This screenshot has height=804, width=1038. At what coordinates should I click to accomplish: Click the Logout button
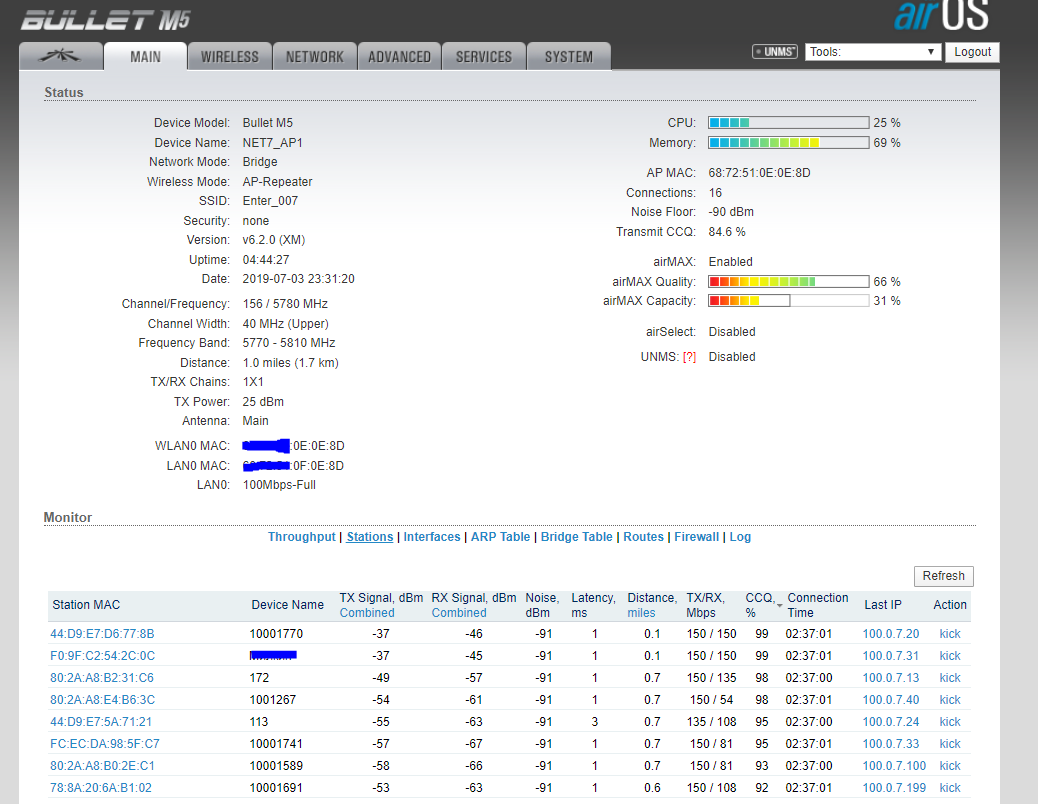point(972,52)
